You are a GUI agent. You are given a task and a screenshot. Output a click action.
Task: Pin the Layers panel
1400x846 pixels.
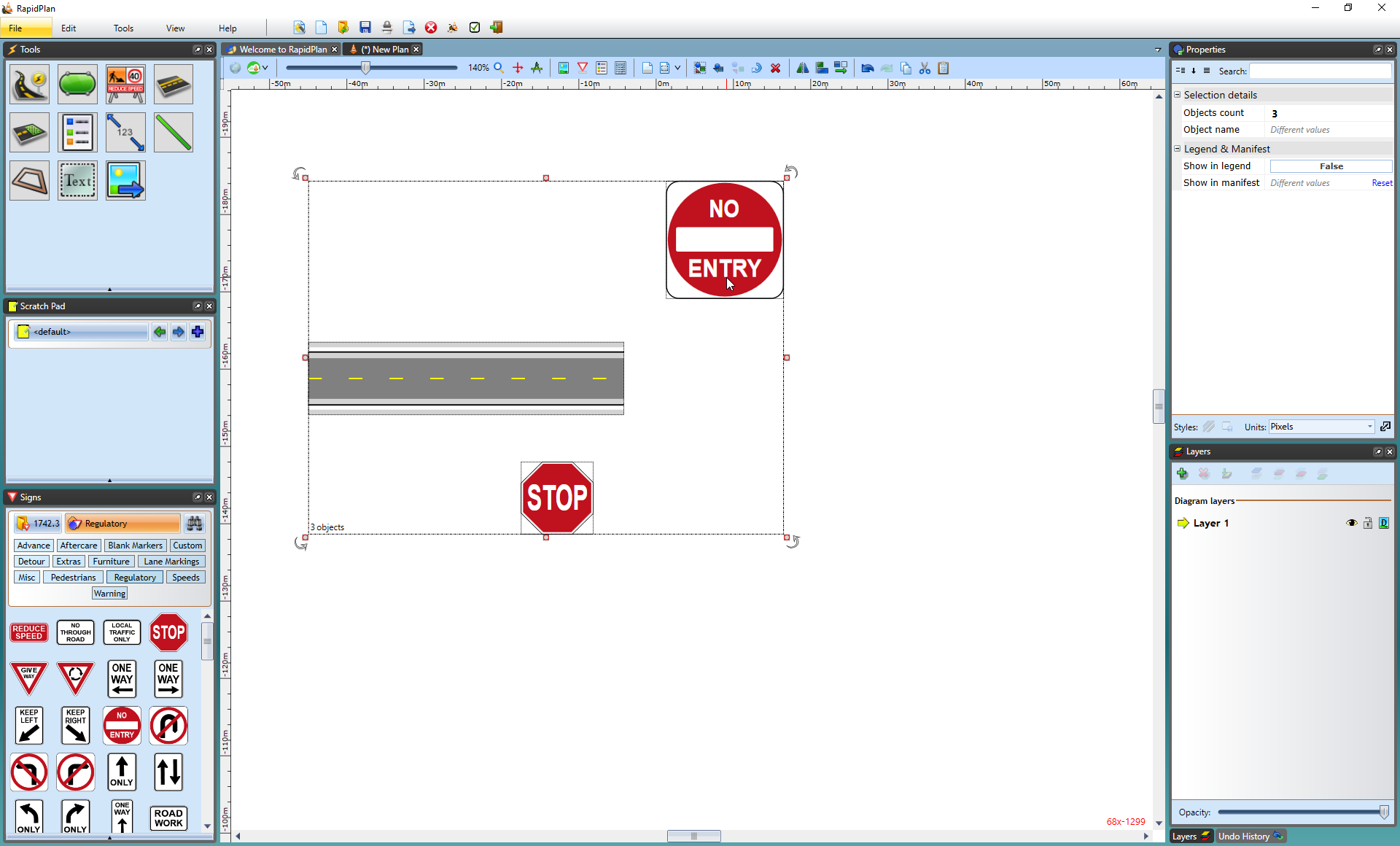[x=1377, y=451]
